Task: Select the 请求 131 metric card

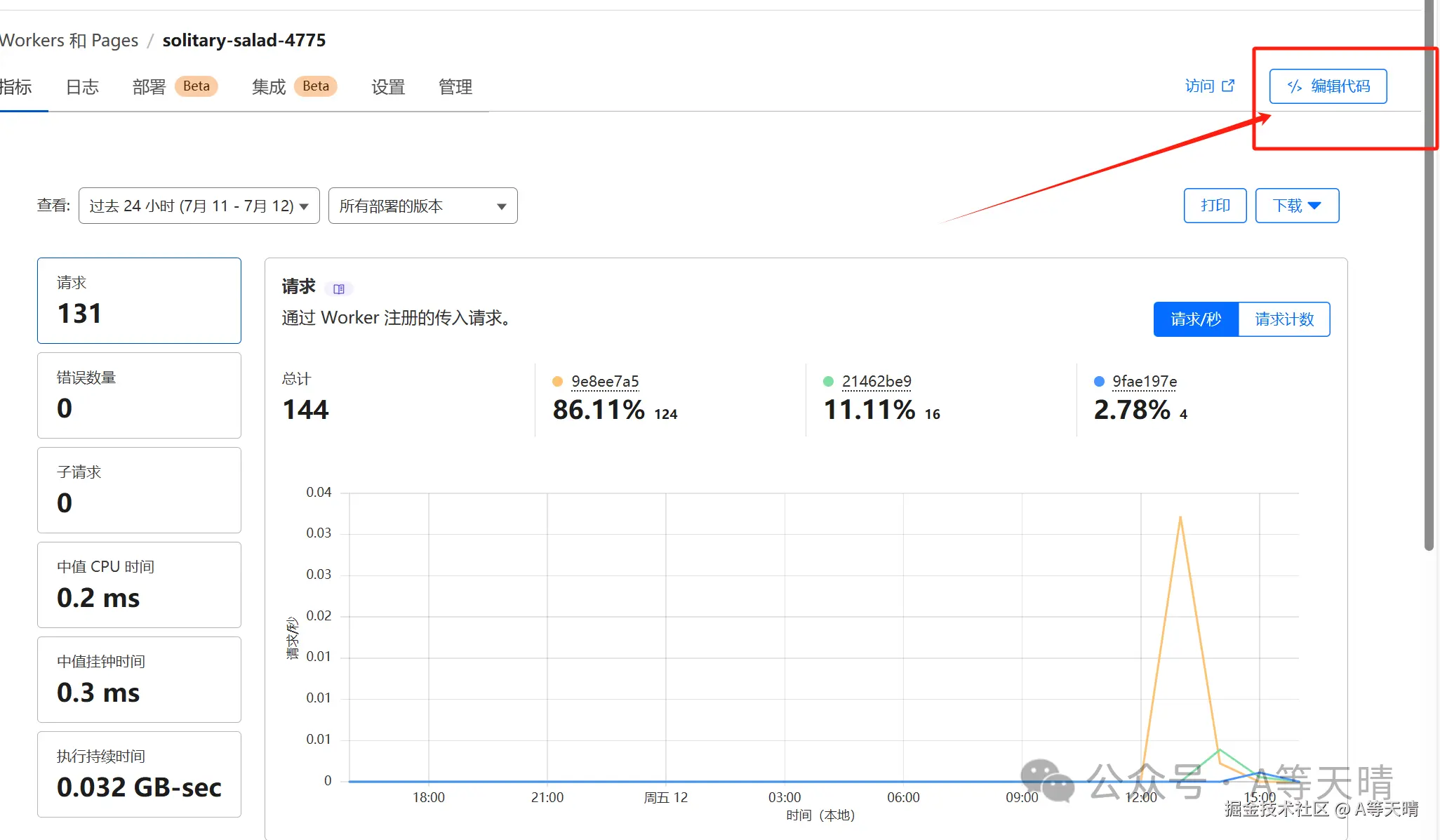Action: click(139, 300)
